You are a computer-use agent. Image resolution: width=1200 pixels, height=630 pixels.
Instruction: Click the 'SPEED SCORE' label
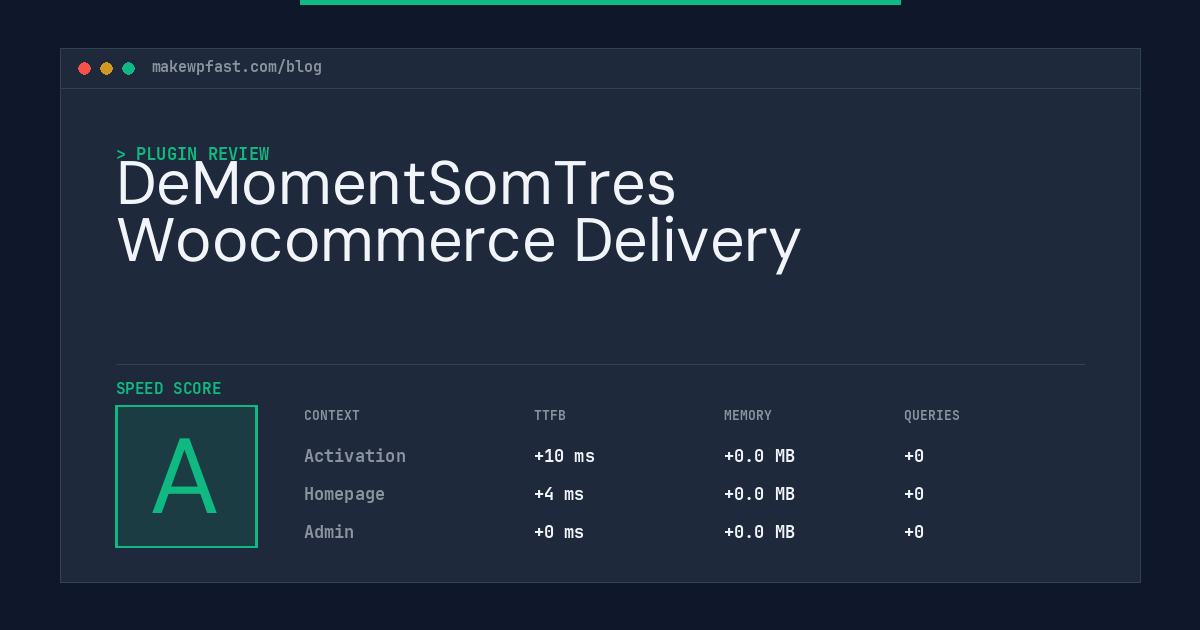click(x=169, y=389)
